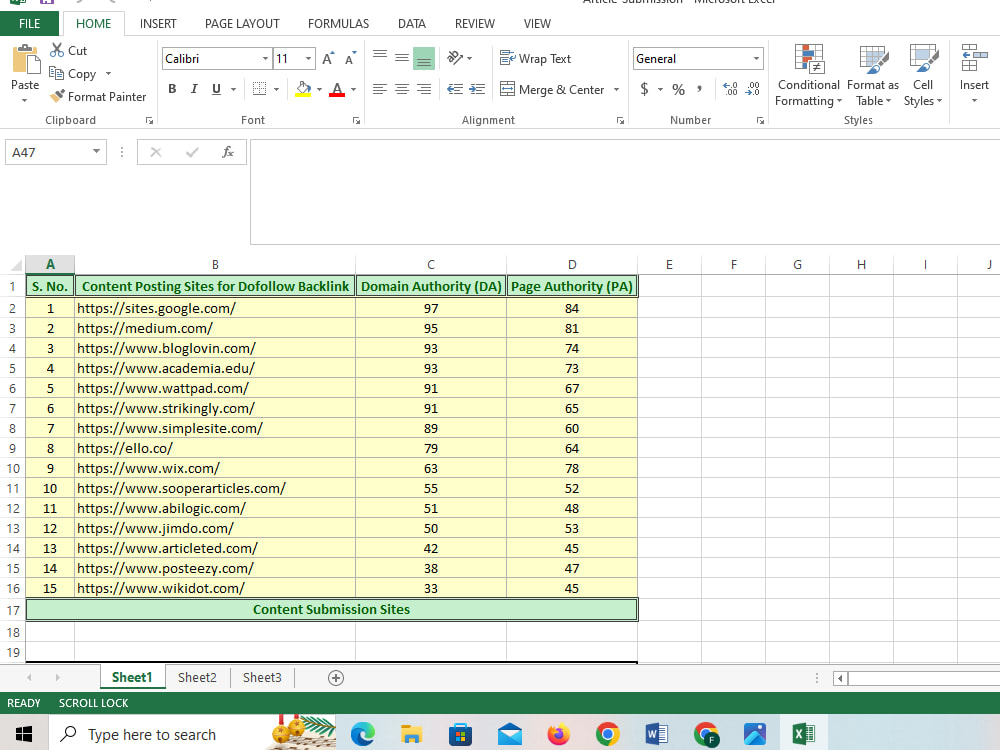Viewport: 1000px width, 750px height.
Task: Expand the underline style arrow
Action: click(233, 89)
